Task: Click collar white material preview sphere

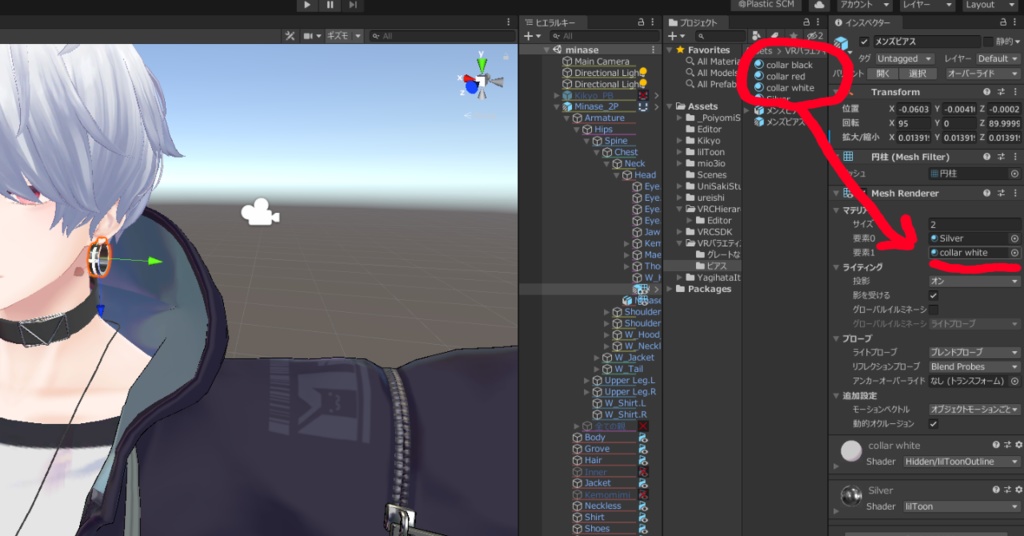Action: (851, 450)
